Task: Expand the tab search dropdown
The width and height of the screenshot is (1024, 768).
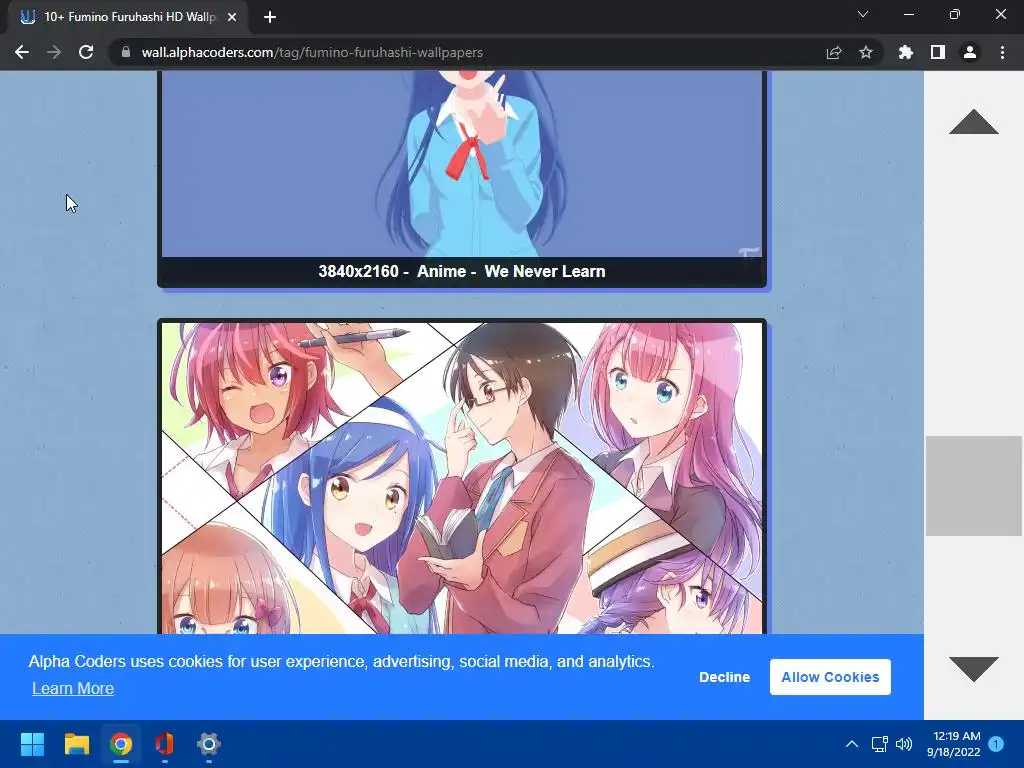Action: [x=863, y=14]
